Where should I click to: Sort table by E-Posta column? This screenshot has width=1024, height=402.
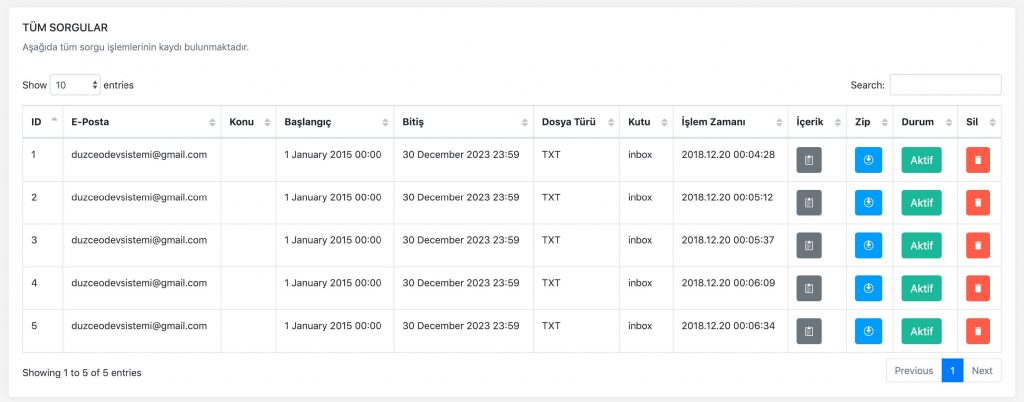(x=142, y=122)
